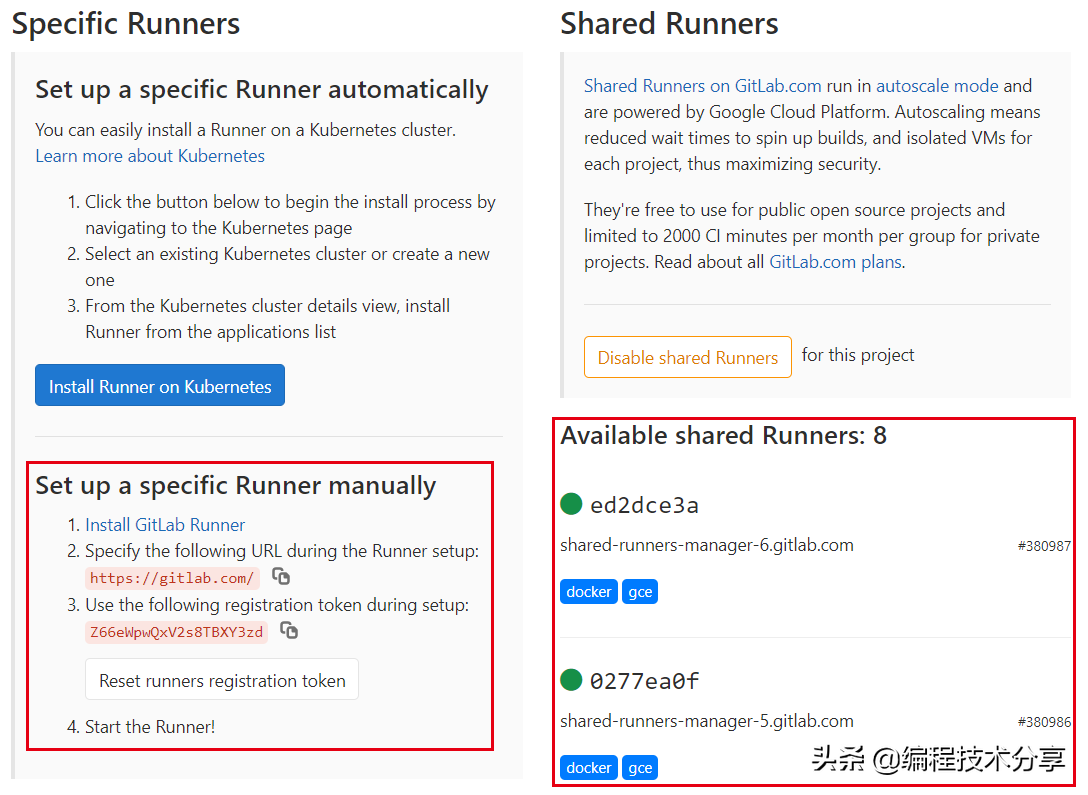Click runner number #380987
Screen dimensions: 1088x795
1044,547
